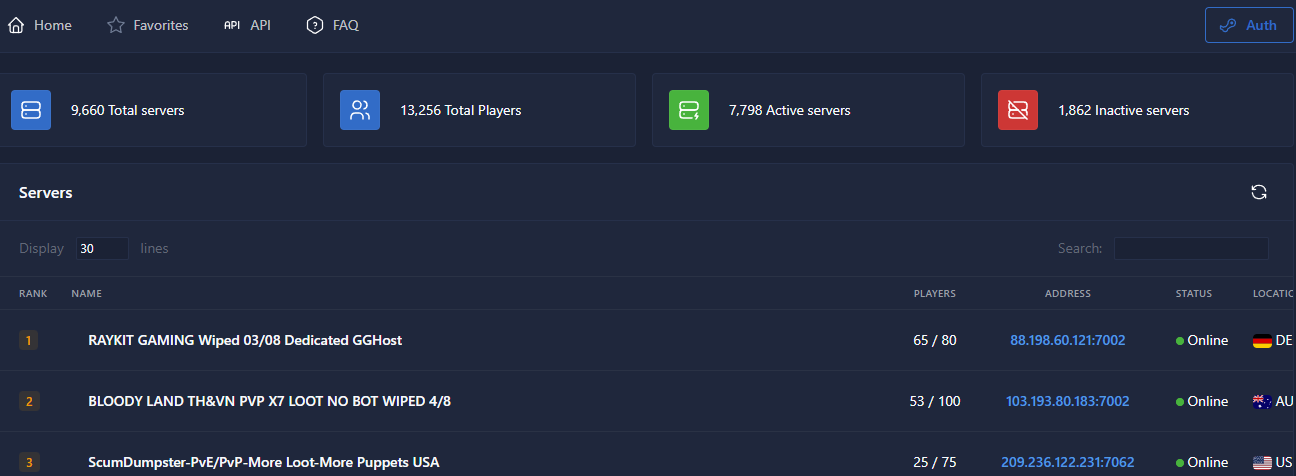The image size is (1296, 476).
Task: Open RAYKIT GAMING server entry
Action: click(245, 341)
